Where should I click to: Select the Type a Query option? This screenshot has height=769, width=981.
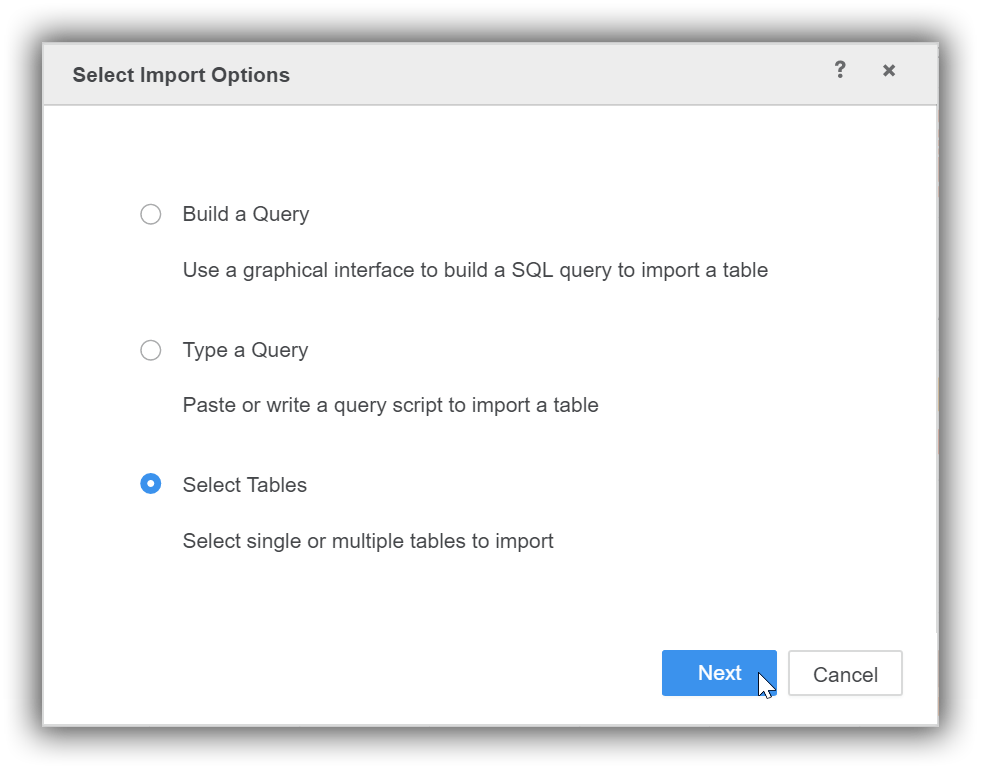pyautogui.click(x=151, y=350)
